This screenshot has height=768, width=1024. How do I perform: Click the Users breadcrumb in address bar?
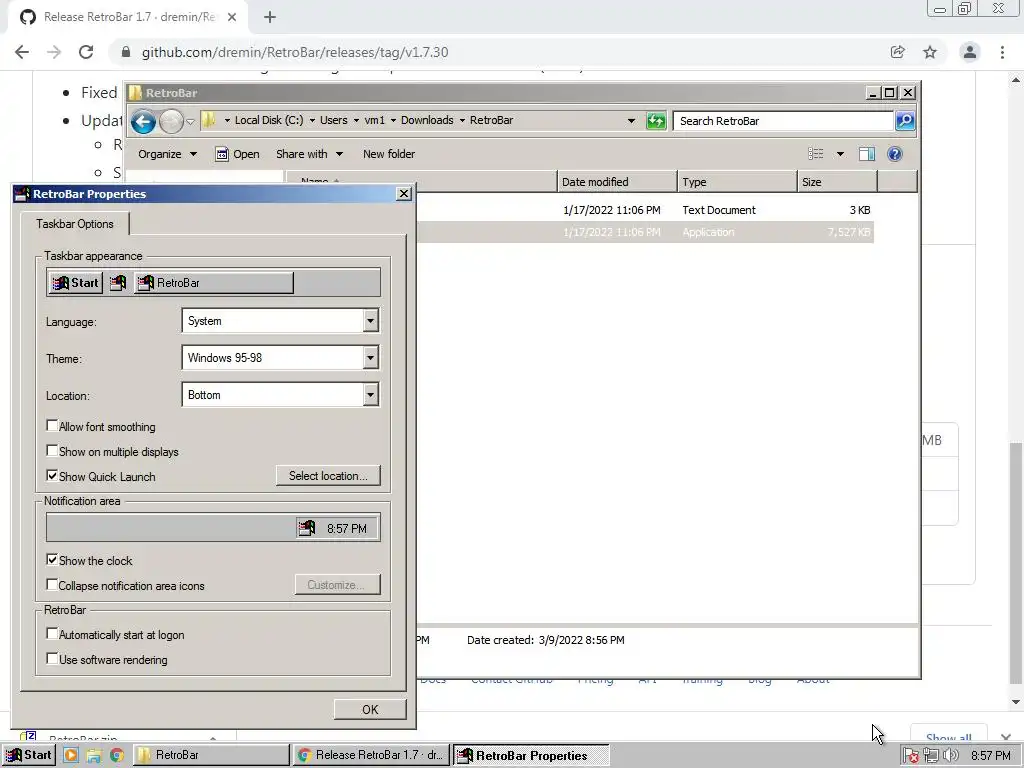pos(333,120)
